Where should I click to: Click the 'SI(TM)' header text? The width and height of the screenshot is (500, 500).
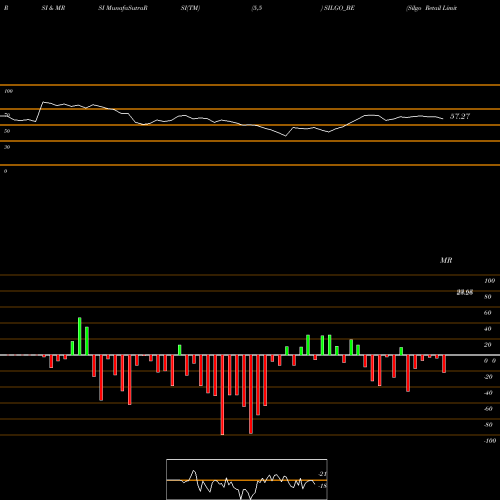pos(190,8)
